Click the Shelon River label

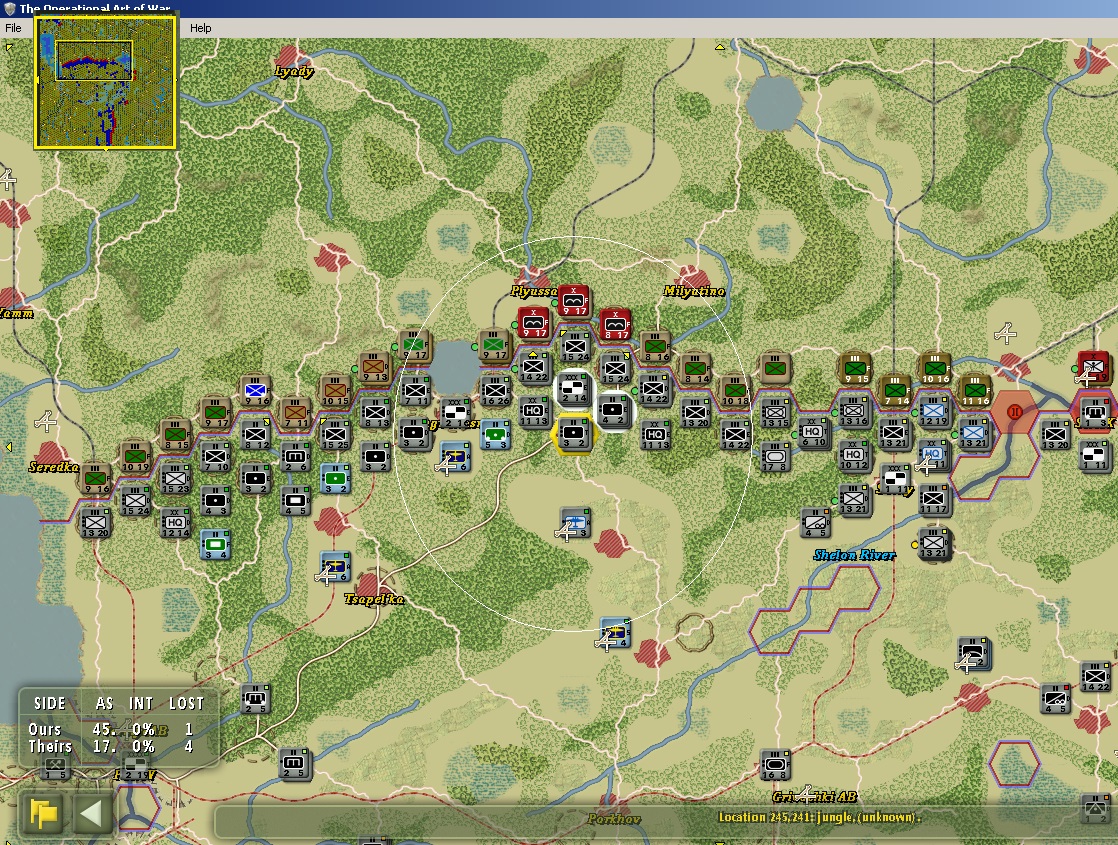tap(854, 554)
